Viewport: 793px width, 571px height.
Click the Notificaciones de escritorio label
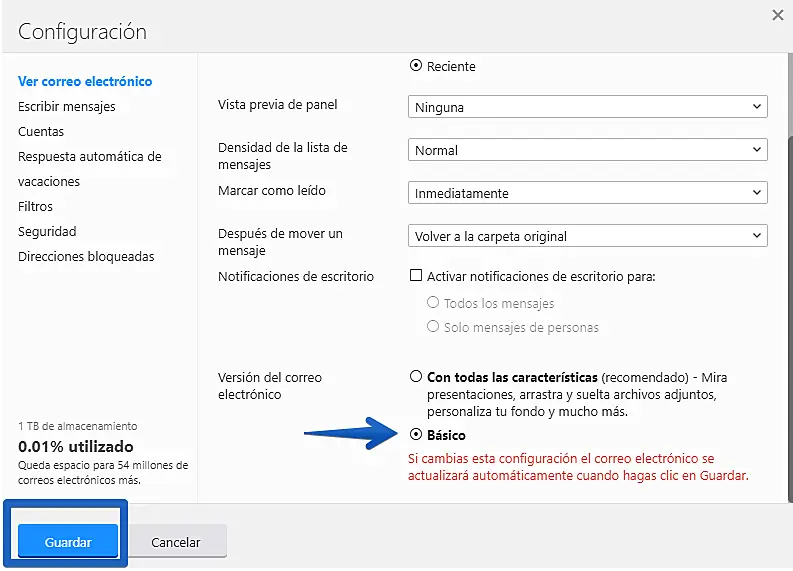296,277
